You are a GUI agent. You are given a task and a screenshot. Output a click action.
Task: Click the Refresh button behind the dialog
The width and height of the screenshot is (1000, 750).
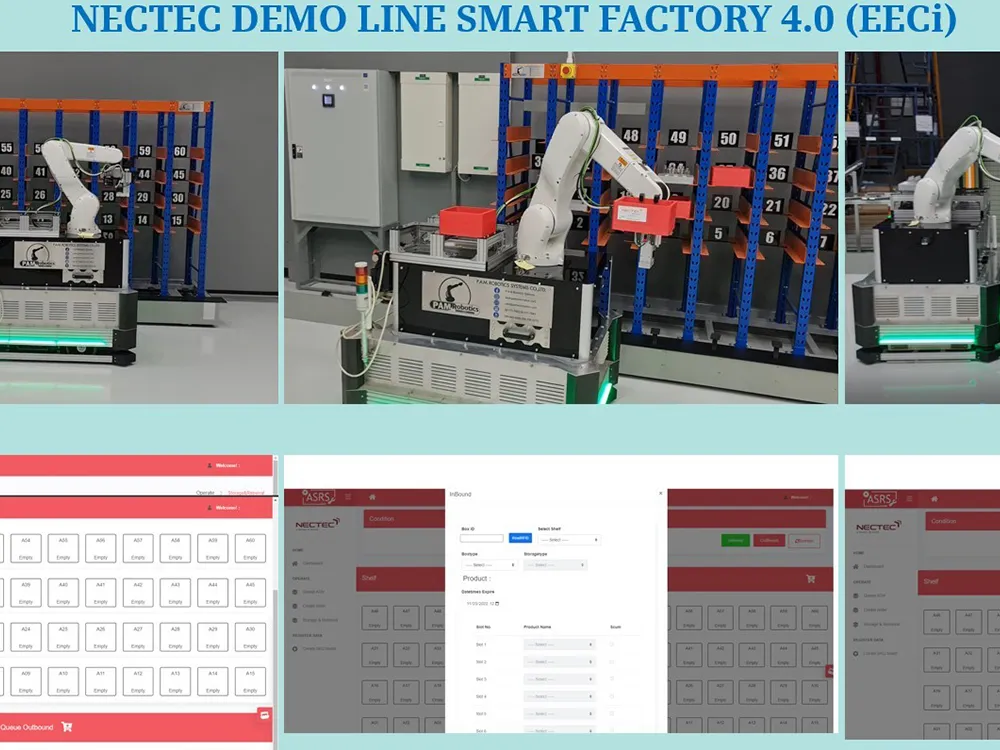pos(804,541)
